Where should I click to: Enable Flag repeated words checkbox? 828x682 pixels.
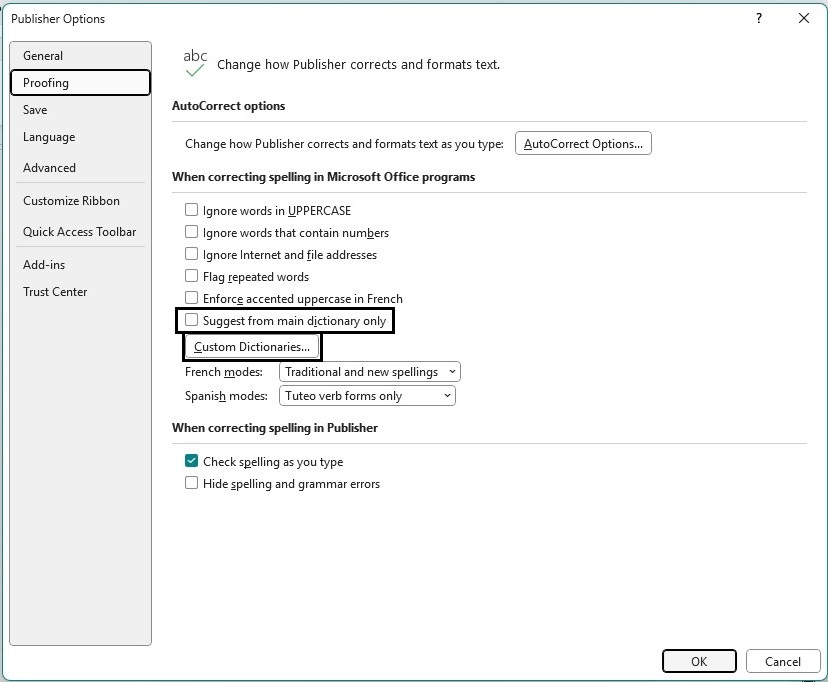[192, 277]
